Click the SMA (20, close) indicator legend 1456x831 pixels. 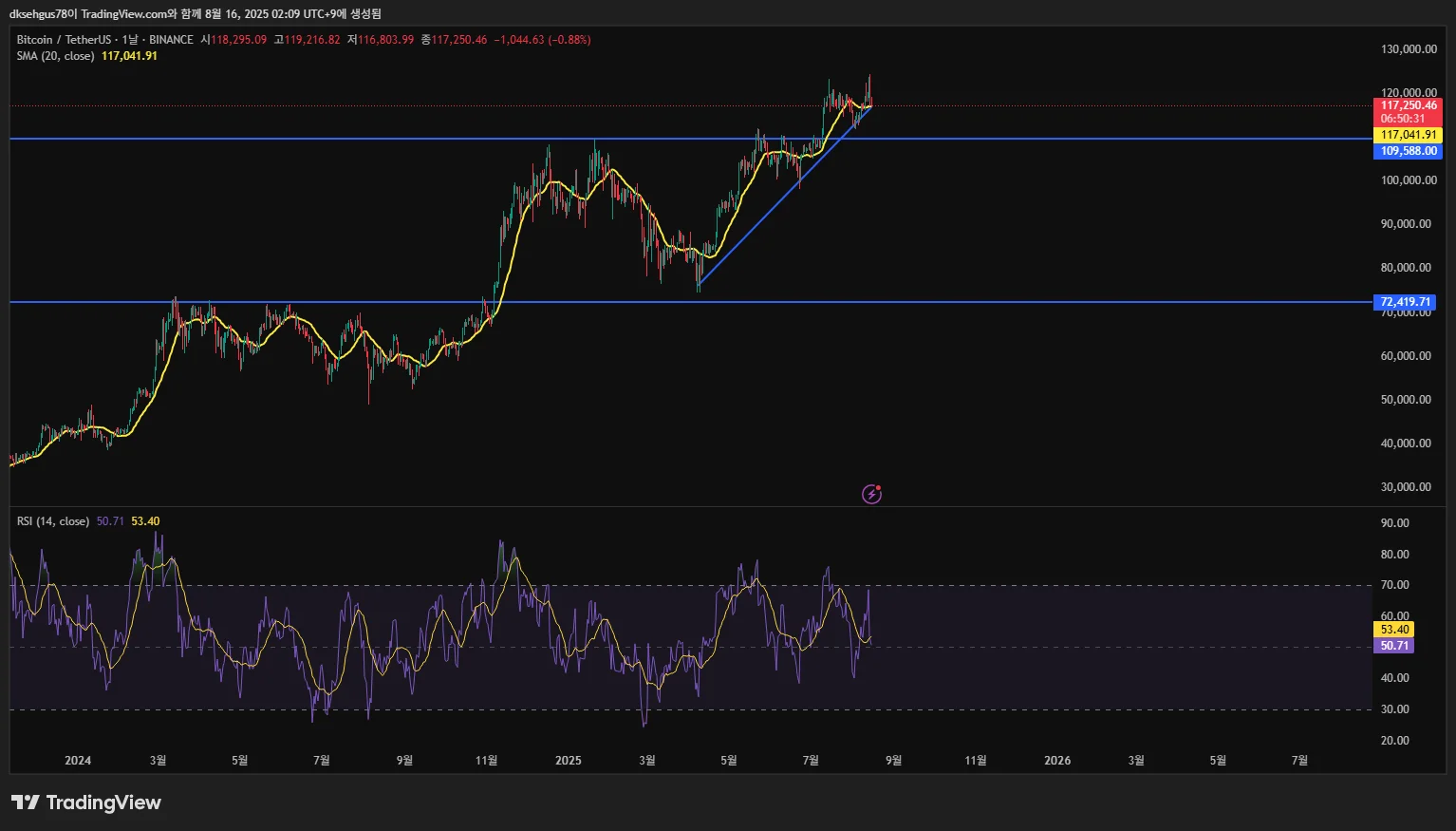pyautogui.click(x=55, y=56)
